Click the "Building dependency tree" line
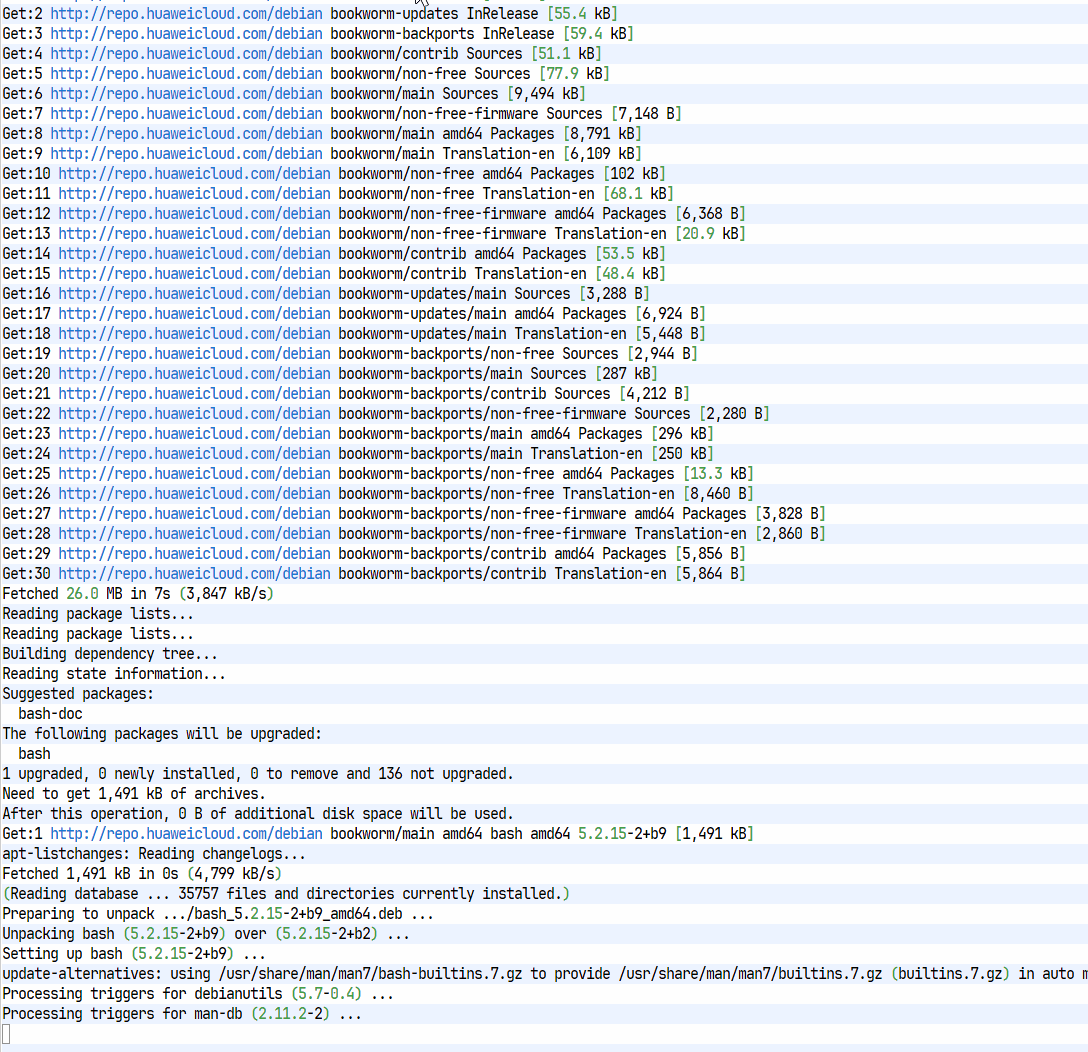The image size is (1088, 1052). click(x=110, y=654)
